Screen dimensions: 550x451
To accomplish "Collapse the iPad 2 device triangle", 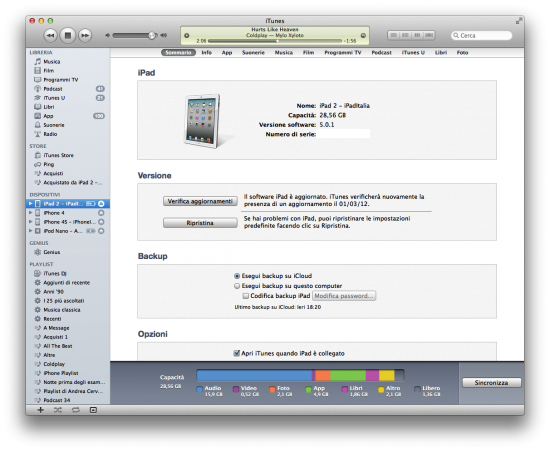I will coord(31,204).
